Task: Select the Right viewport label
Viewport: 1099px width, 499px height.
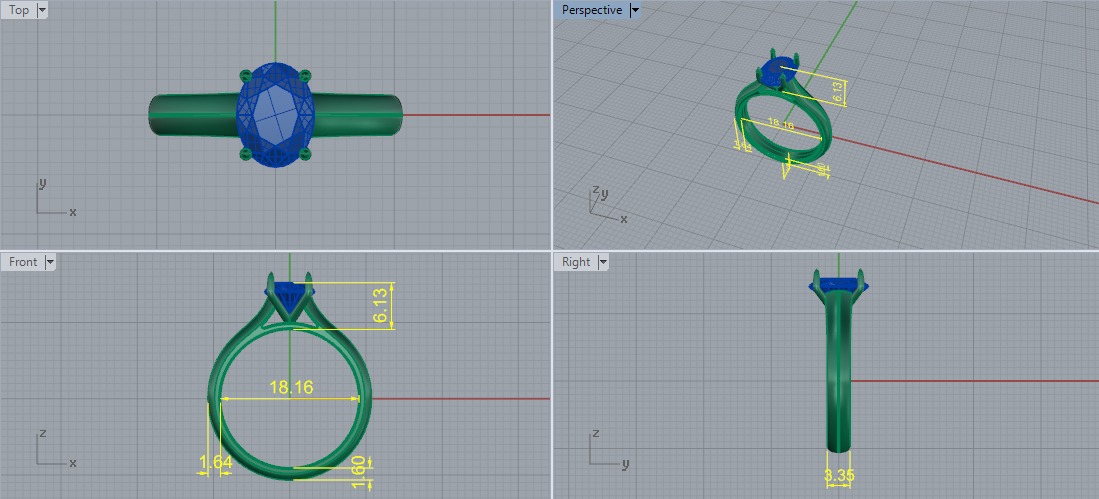Action: (x=576, y=261)
